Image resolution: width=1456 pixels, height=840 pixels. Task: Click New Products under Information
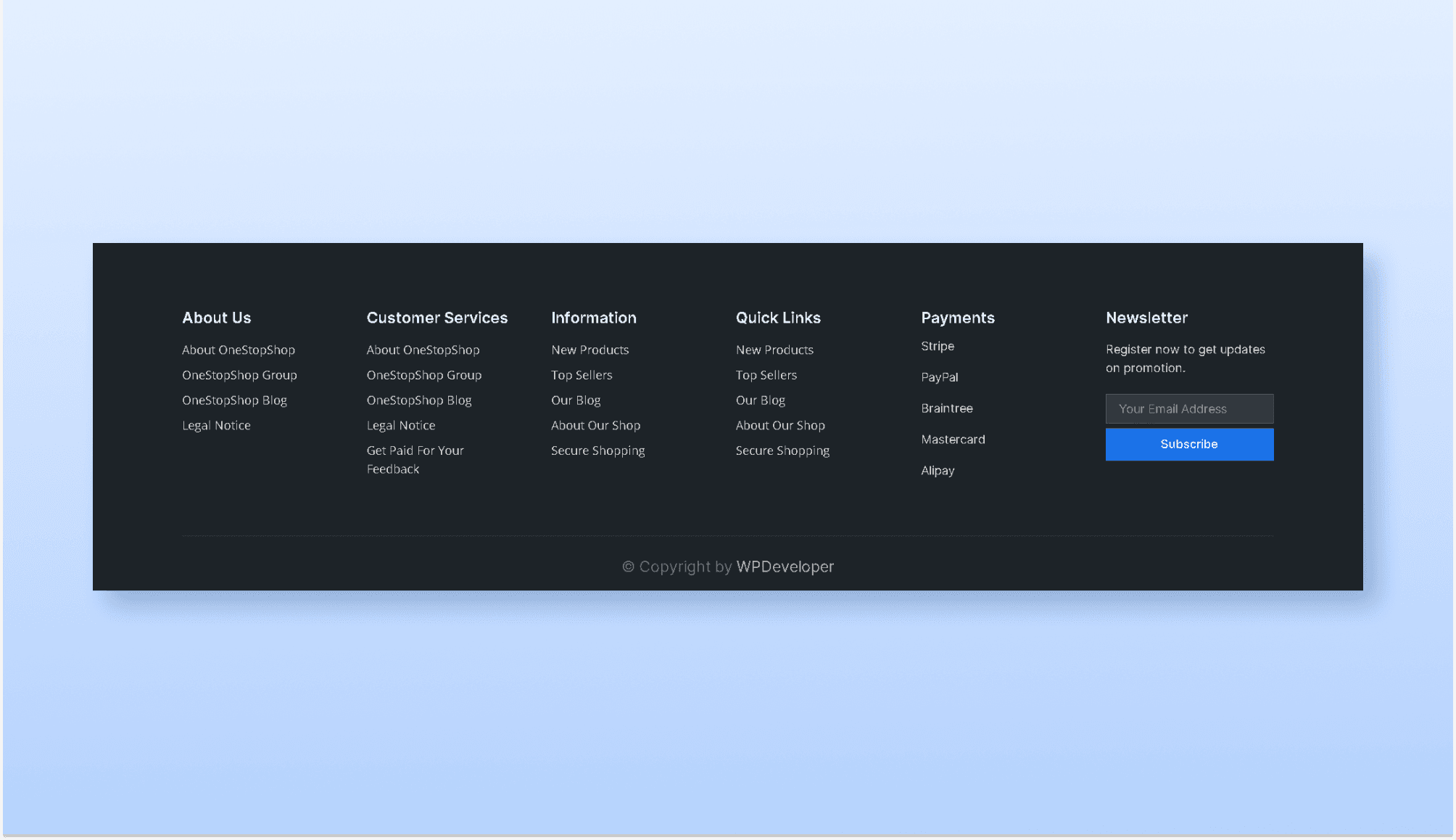pos(590,350)
